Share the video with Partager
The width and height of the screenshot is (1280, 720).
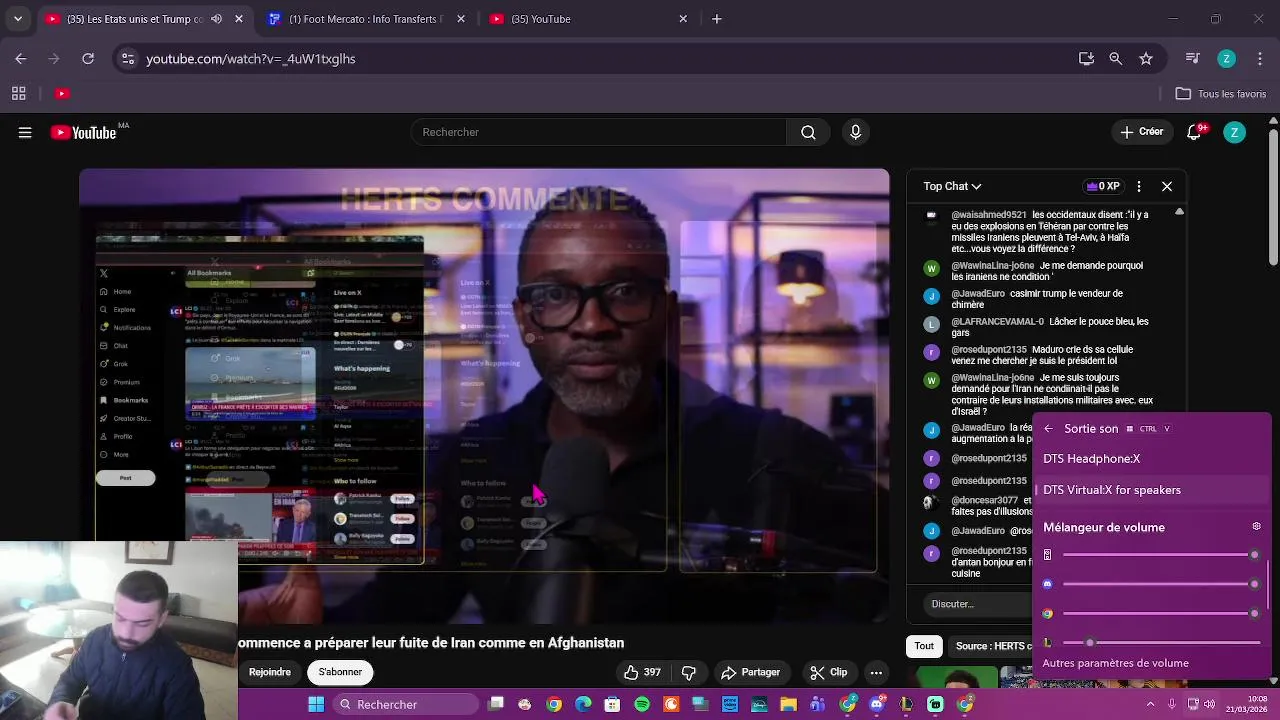[750, 672]
